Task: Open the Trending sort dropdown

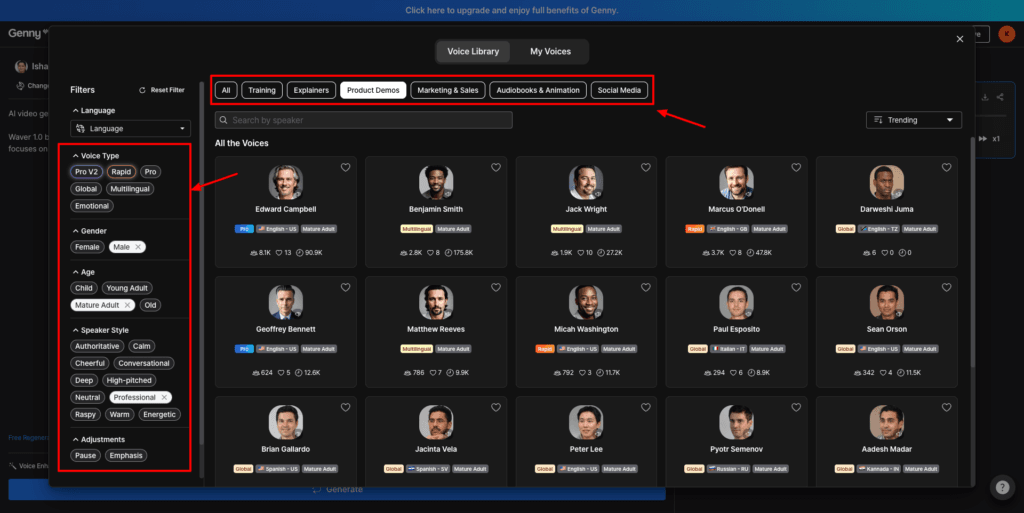Action: click(914, 120)
